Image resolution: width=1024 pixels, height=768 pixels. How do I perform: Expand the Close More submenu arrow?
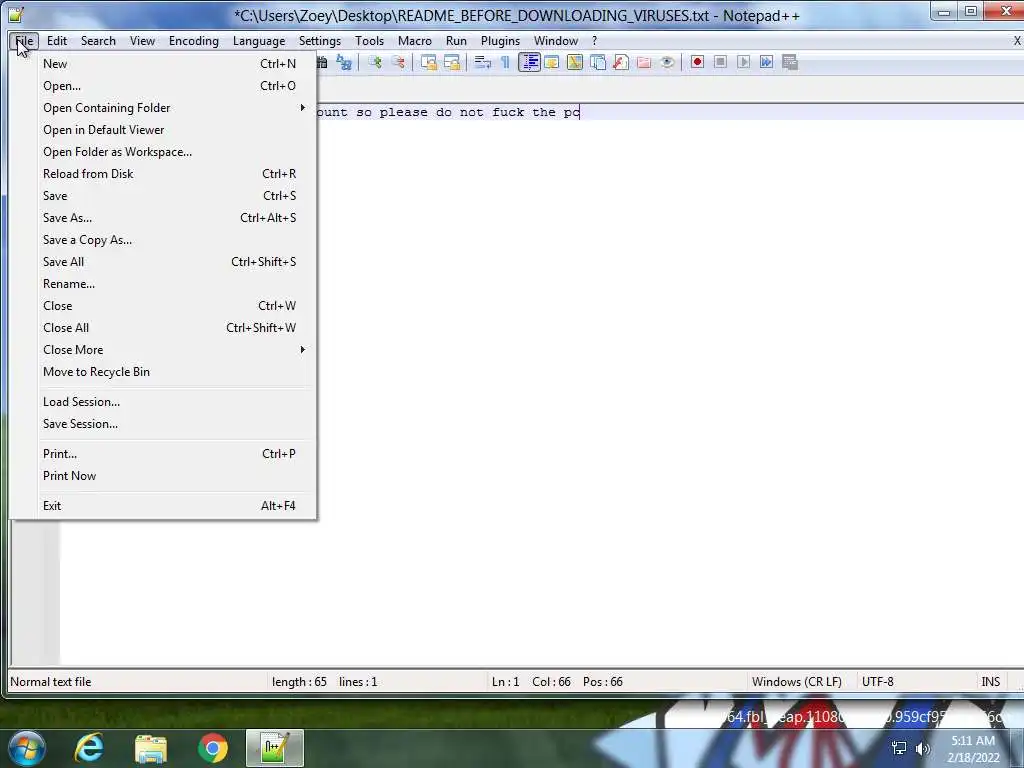click(302, 349)
